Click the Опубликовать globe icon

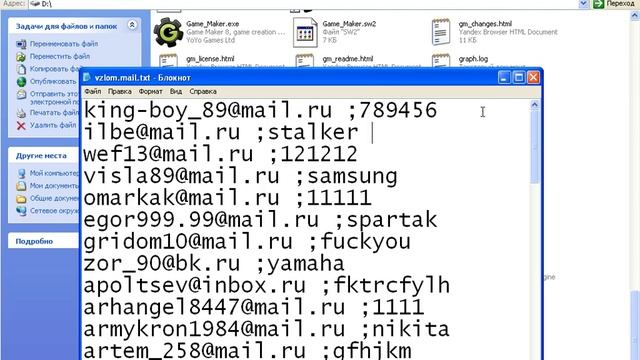point(21,82)
